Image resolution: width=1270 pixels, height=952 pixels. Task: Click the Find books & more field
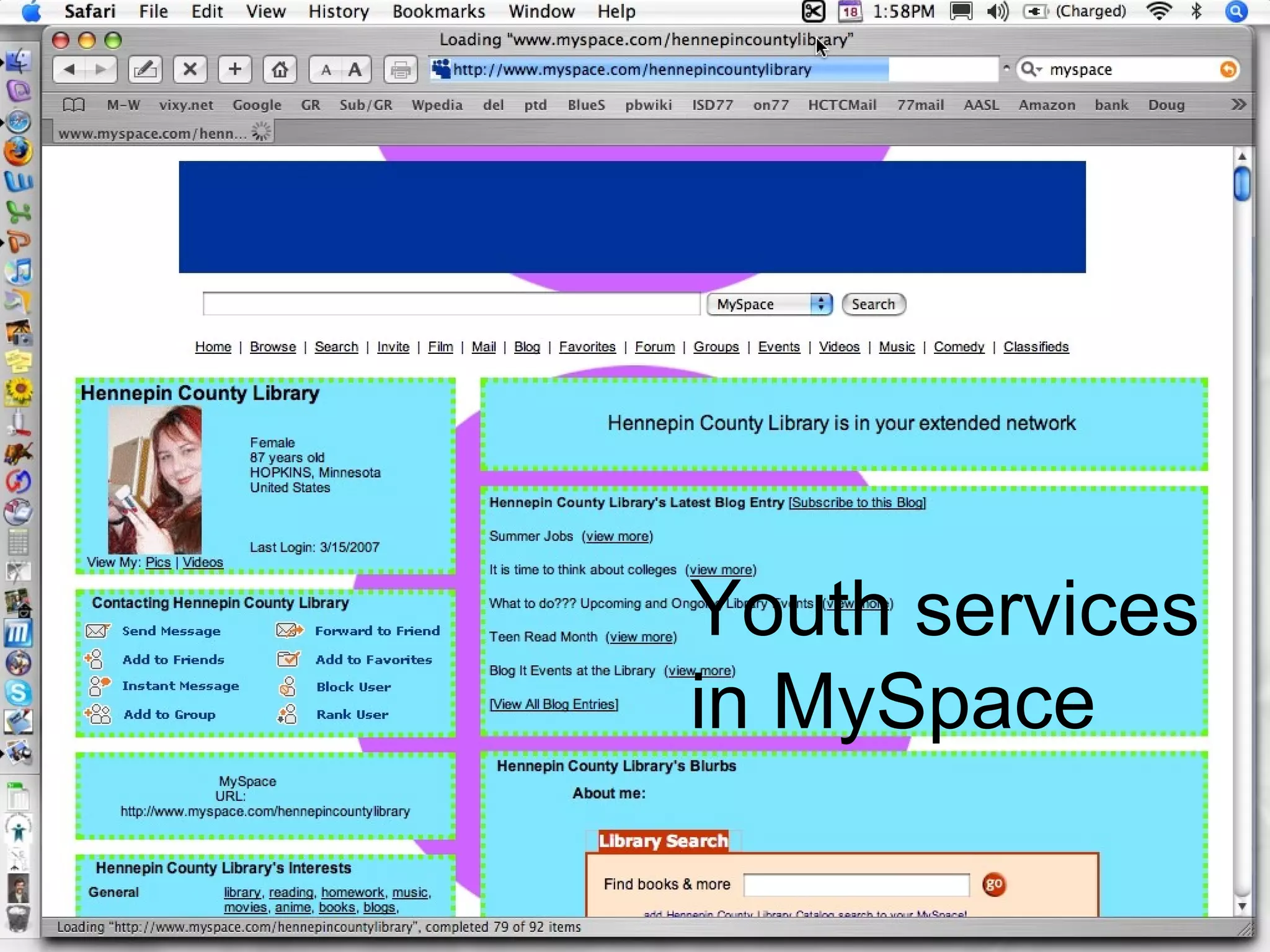tap(856, 885)
